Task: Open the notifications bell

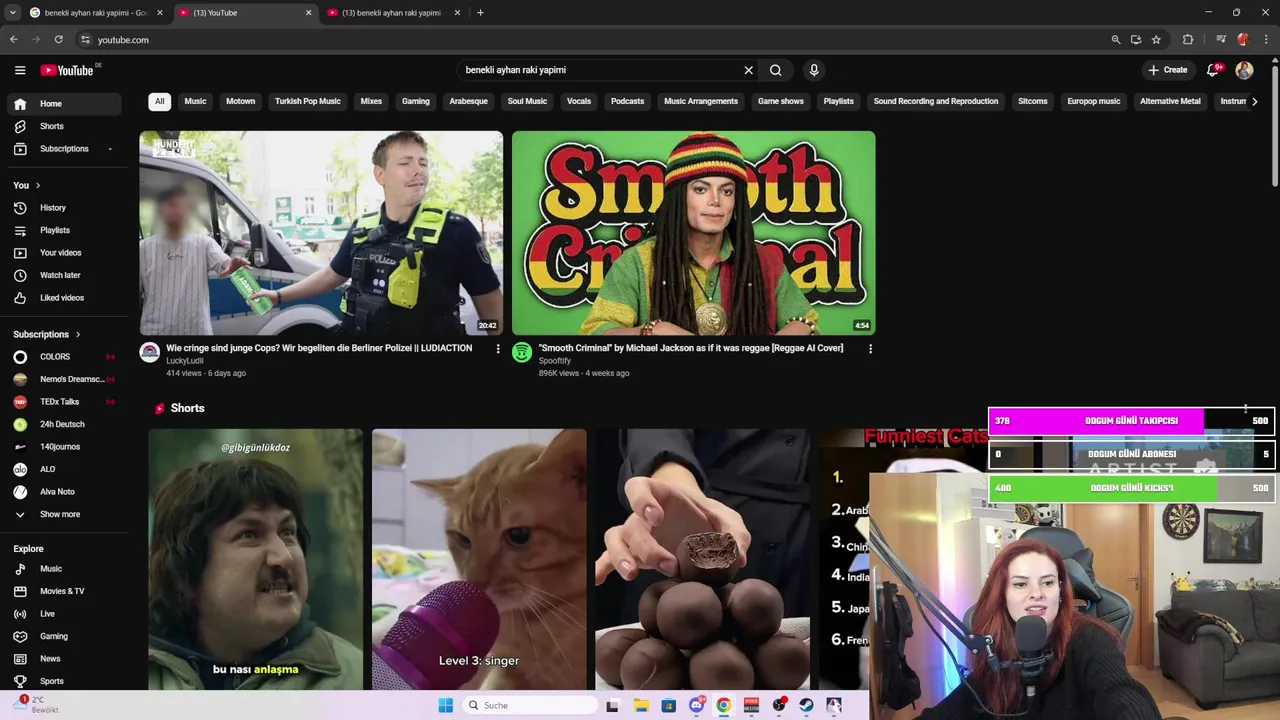Action: tap(1213, 70)
